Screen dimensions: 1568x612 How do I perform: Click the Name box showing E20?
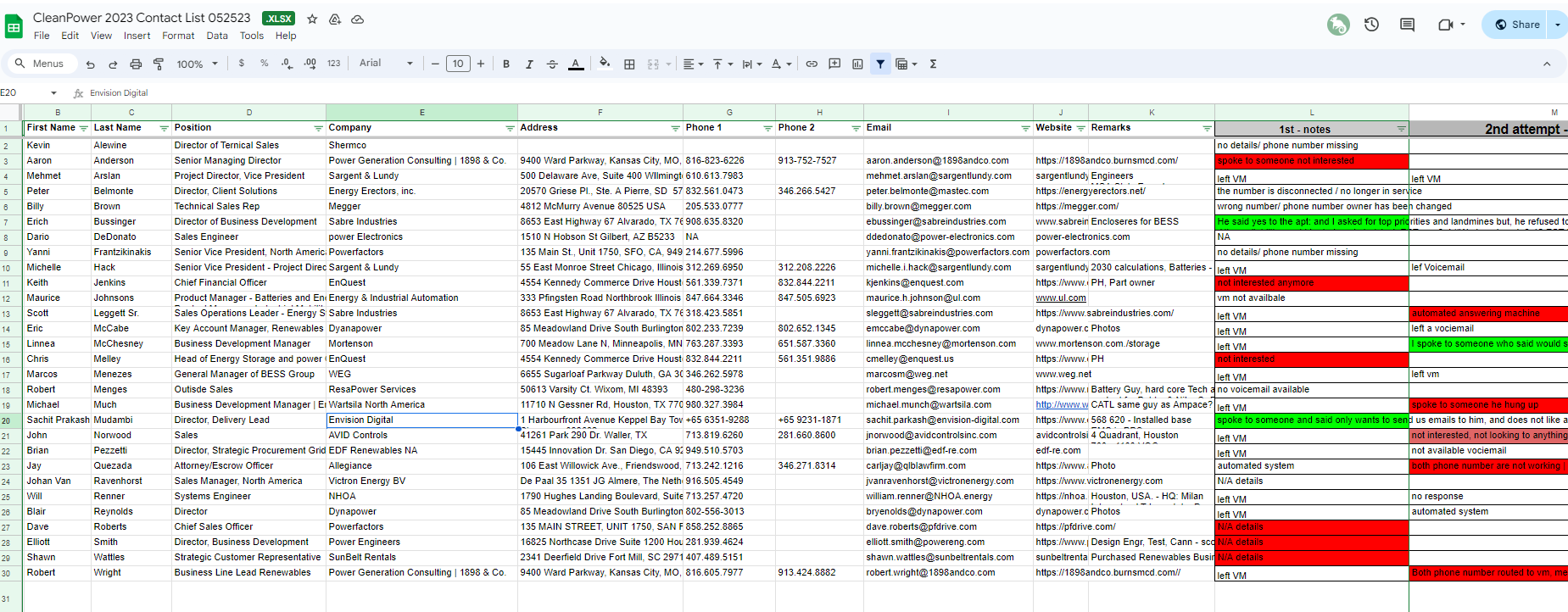pyautogui.click(x=30, y=92)
